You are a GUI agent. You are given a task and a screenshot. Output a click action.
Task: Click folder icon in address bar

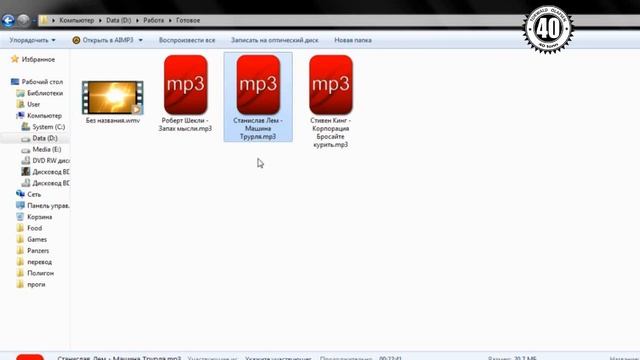[x=44, y=20]
